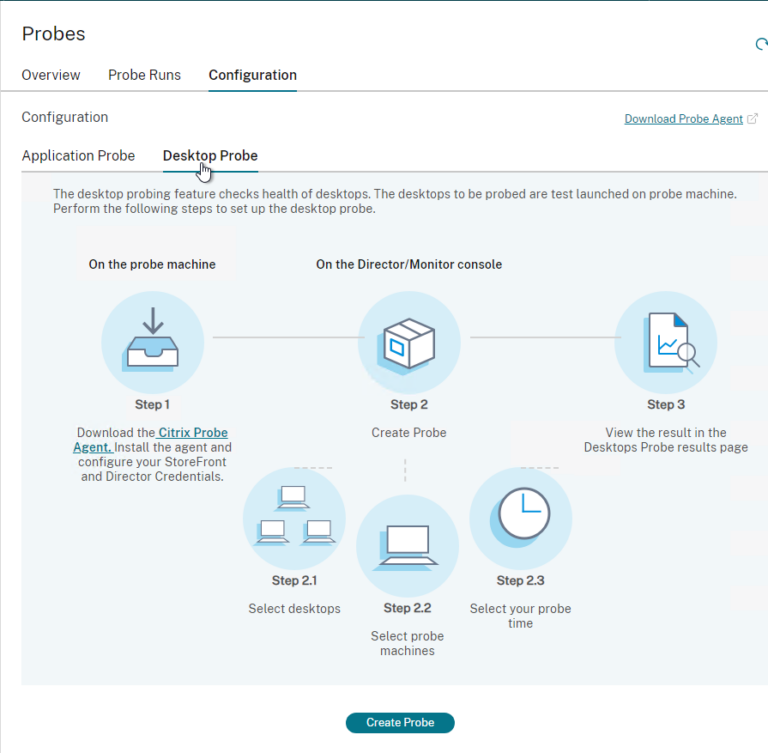Switch to the Overview tab

(x=51, y=75)
